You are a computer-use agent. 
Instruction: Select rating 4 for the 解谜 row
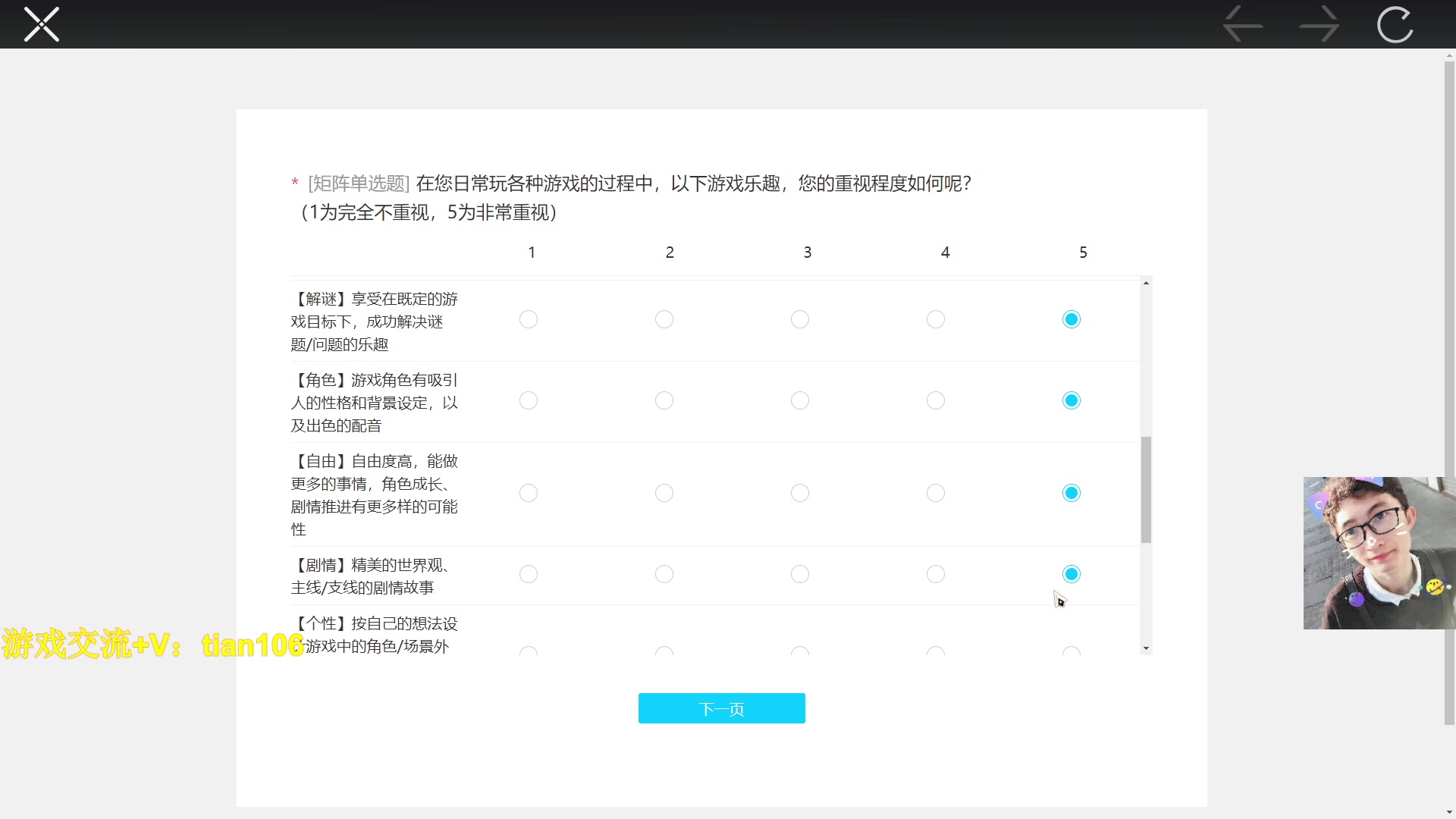pyautogui.click(x=936, y=319)
